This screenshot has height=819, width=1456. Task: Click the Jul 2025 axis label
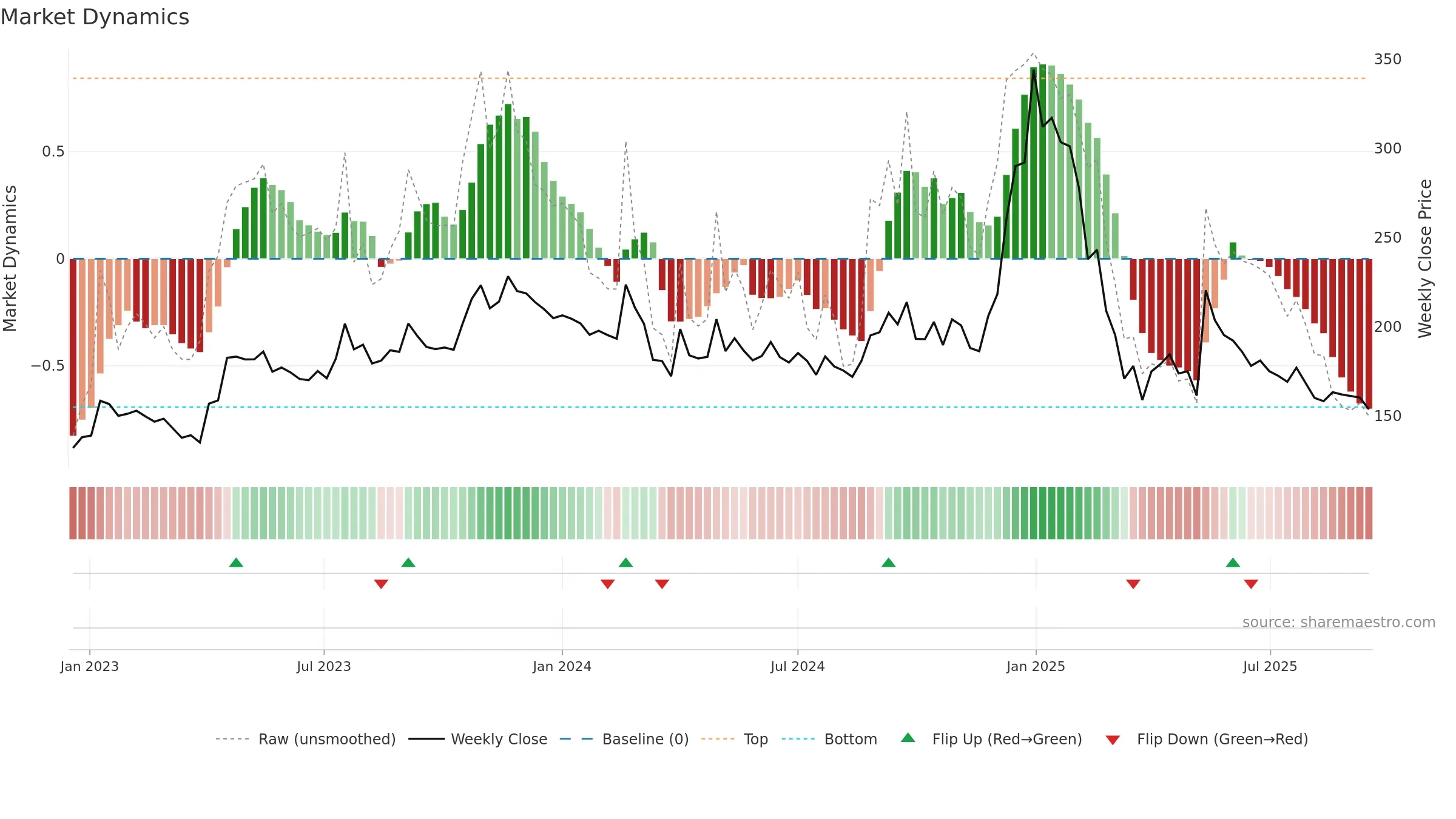click(x=1270, y=666)
